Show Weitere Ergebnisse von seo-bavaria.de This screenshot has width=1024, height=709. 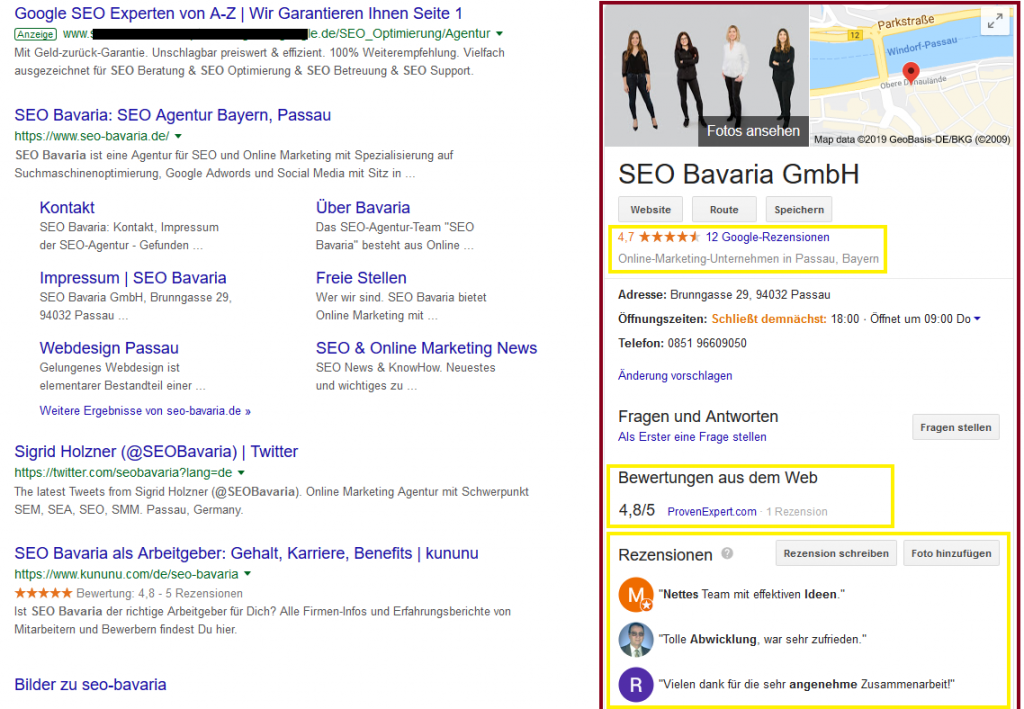(x=145, y=411)
